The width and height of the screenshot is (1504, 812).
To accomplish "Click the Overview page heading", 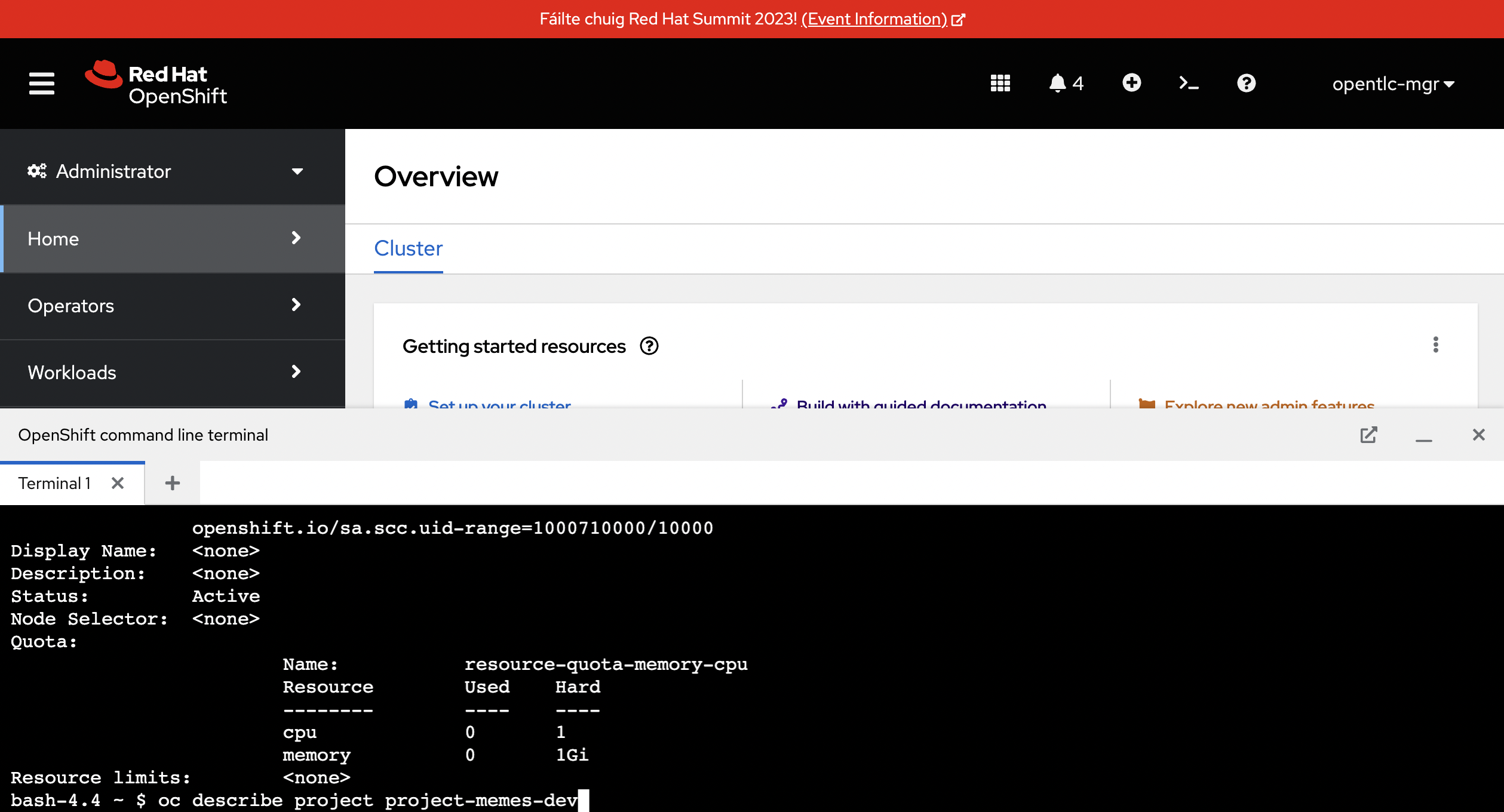I will click(x=436, y=177).
